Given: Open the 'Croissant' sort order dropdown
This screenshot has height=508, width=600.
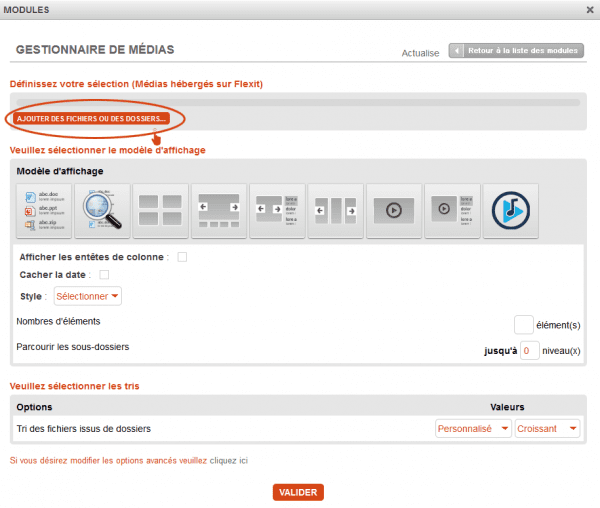Looking at the screenshot, I should (548, 428).
